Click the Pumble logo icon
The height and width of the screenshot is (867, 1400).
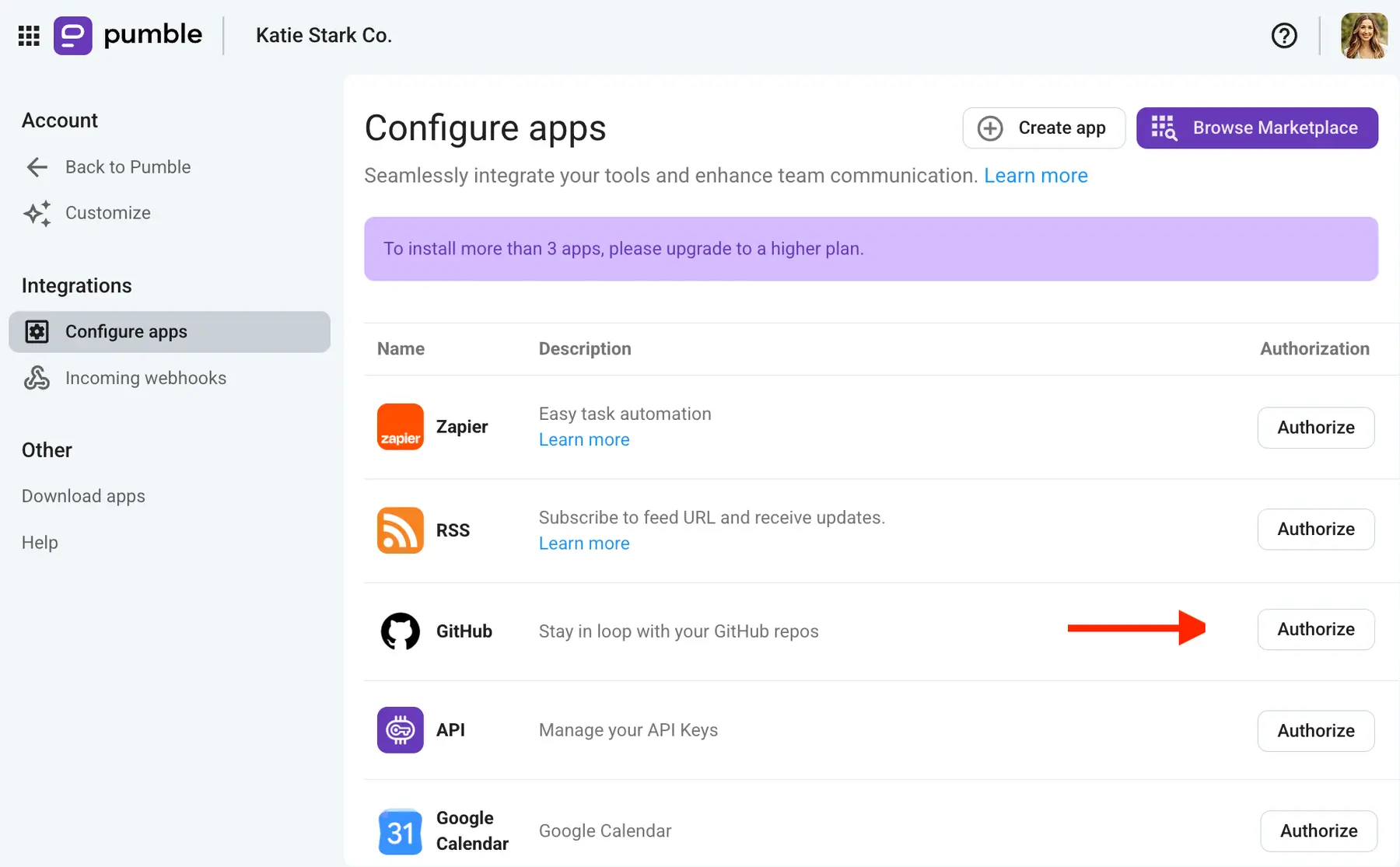(x=73, y=36)
